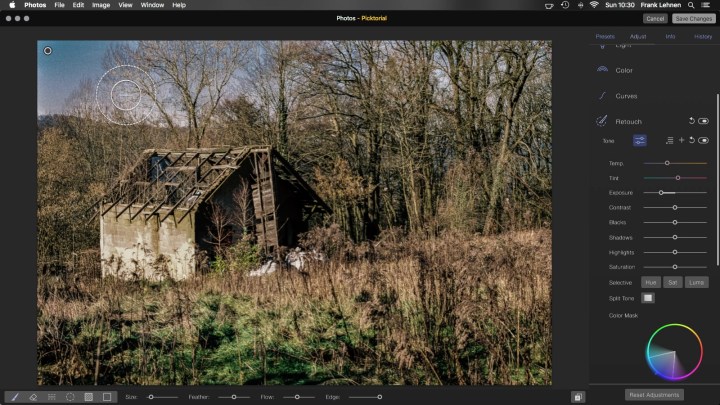This screenshot has height=405, width=720.
Task: Click the Size slider handle
Action: coord(151,397)
